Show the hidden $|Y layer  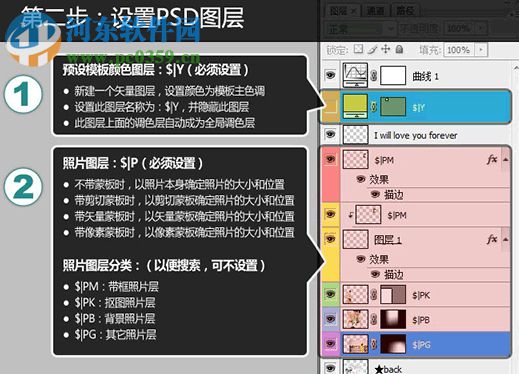coord(330,106)
